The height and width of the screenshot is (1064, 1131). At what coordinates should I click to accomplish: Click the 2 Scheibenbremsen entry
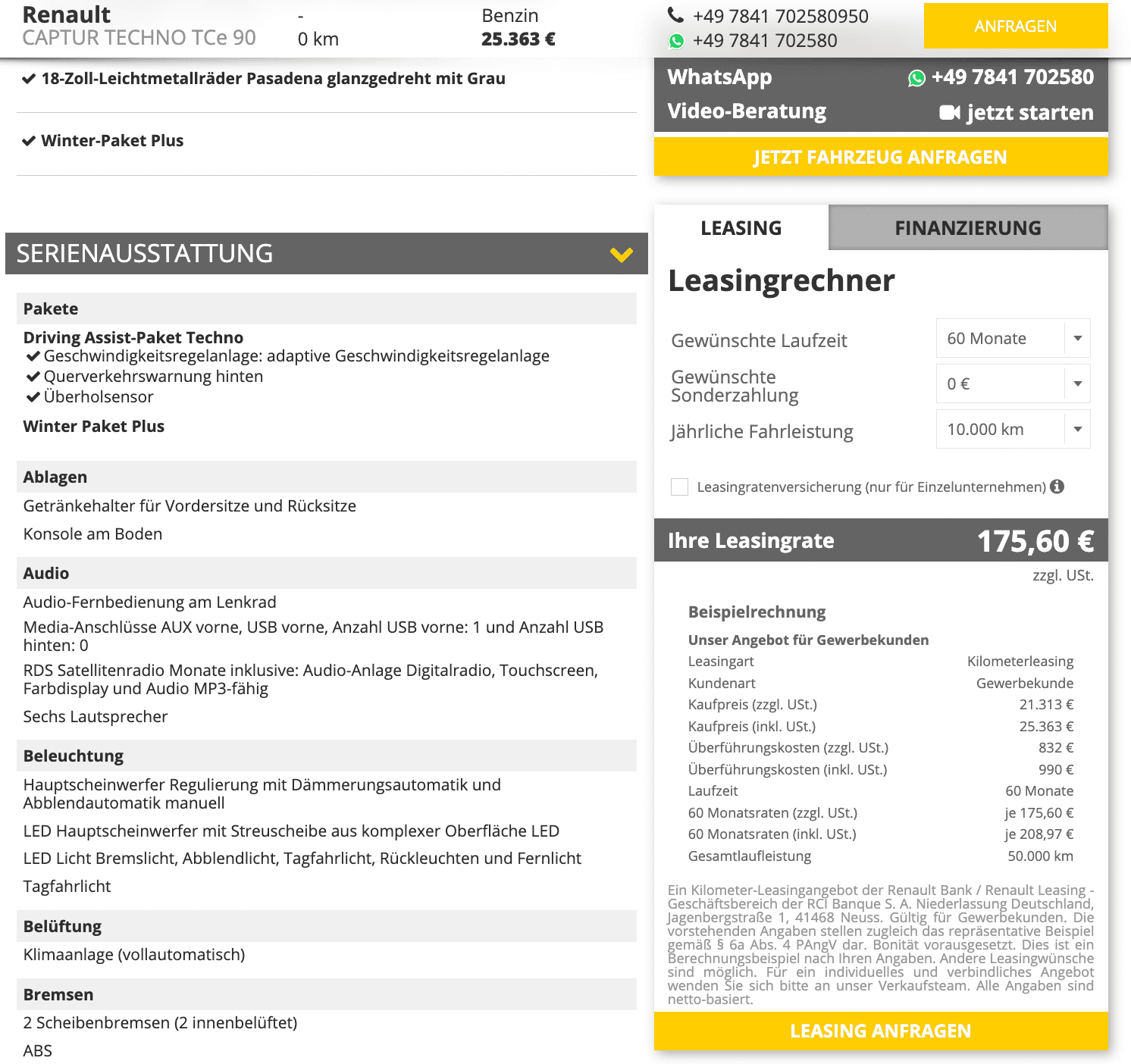point(161,1022)
